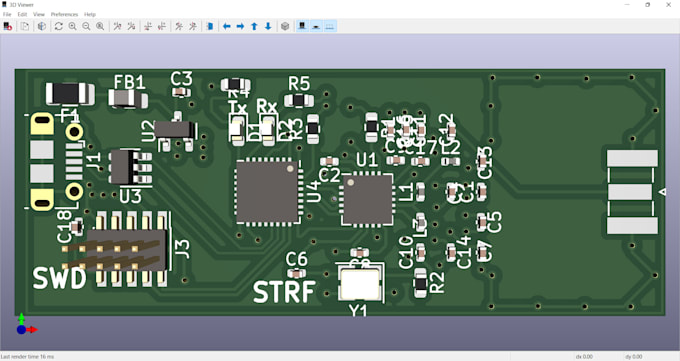Click the Reload board icon
The image size is (680, 361).
pyautogui.click(x=7, y=26)
